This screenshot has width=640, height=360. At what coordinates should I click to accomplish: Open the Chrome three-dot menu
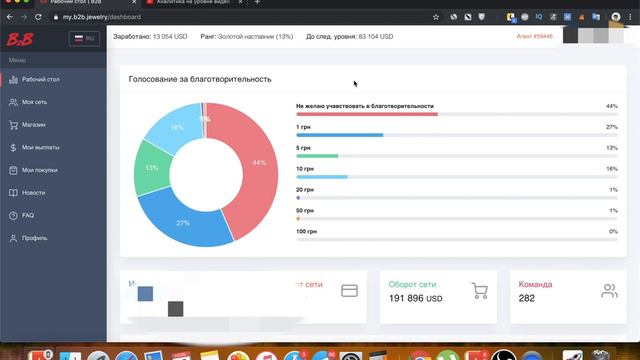tap(631, 17)
